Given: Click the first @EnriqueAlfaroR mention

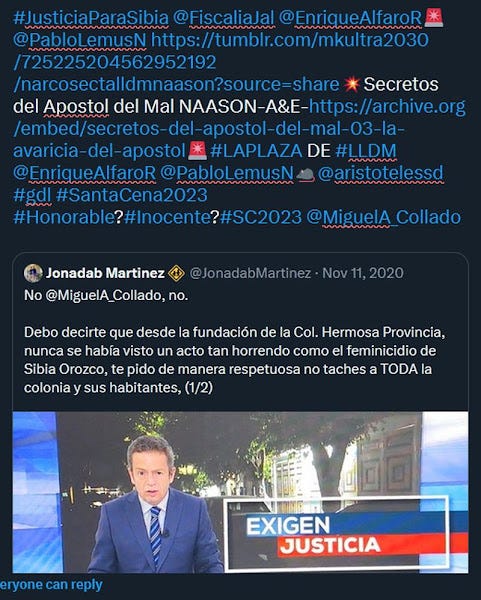Looking at the screenshot, I should 351,18.
